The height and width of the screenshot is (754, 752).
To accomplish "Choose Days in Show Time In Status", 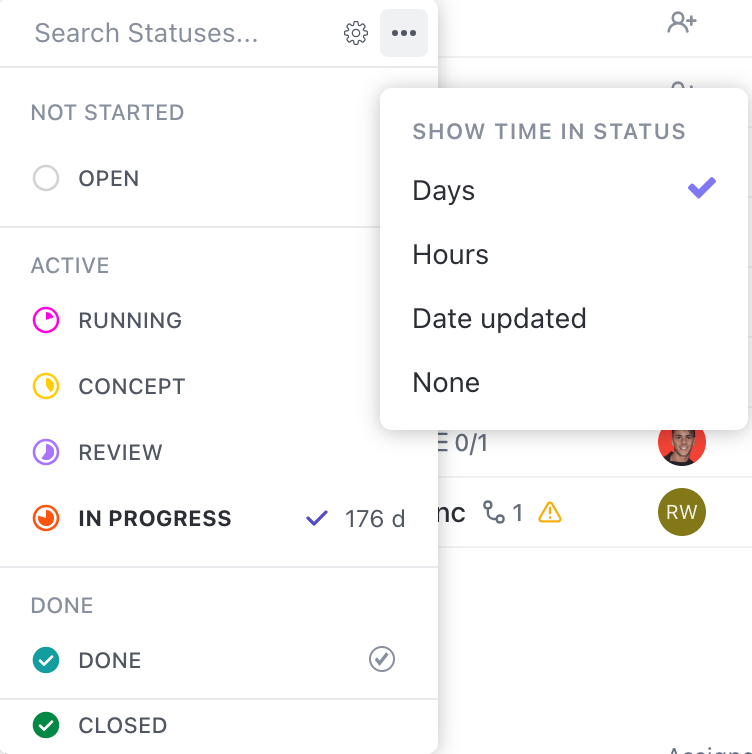I will (x=444, y=191).
